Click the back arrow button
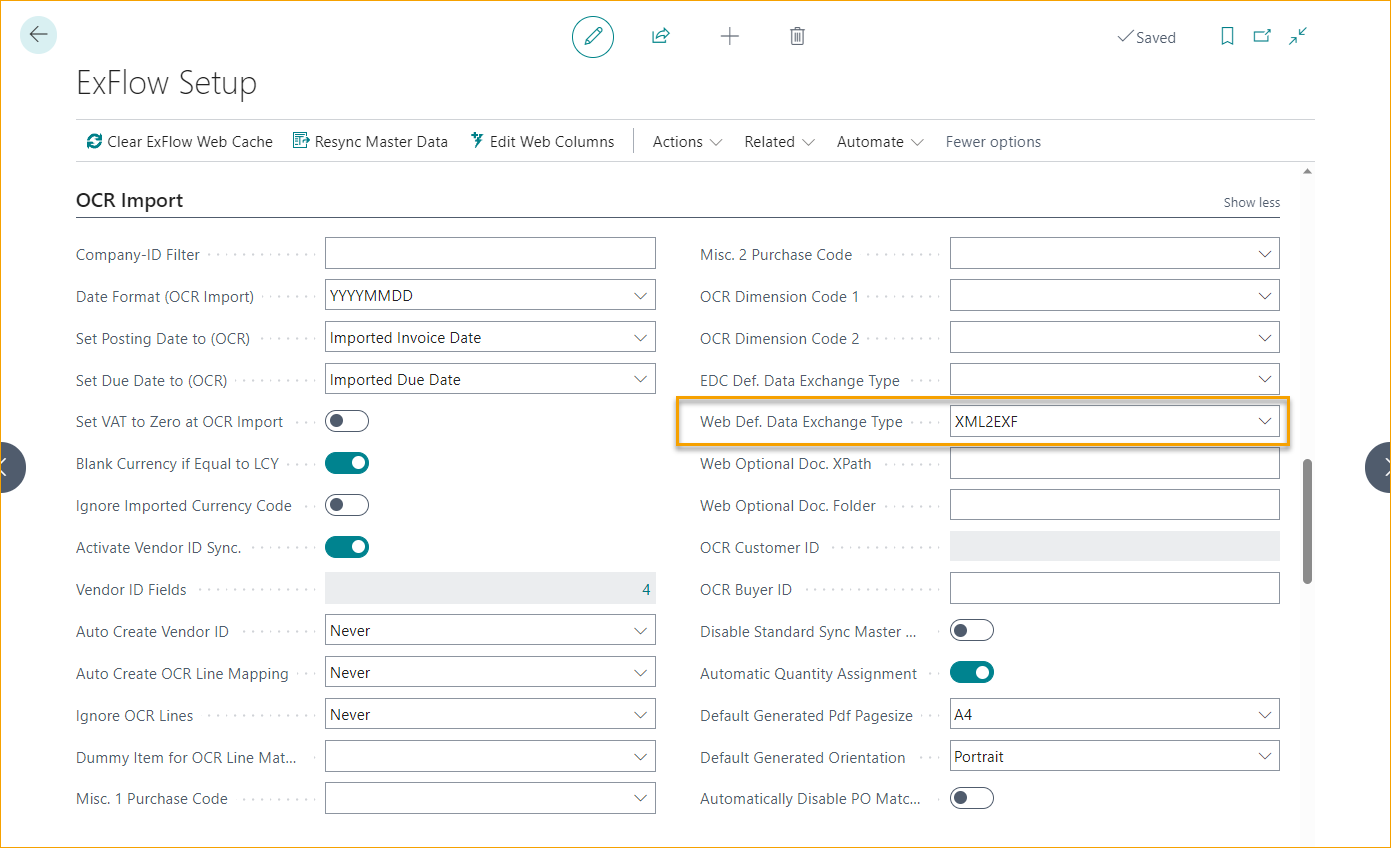The width and height of the screenshot is (1391, 848). (x=38, y=36)
